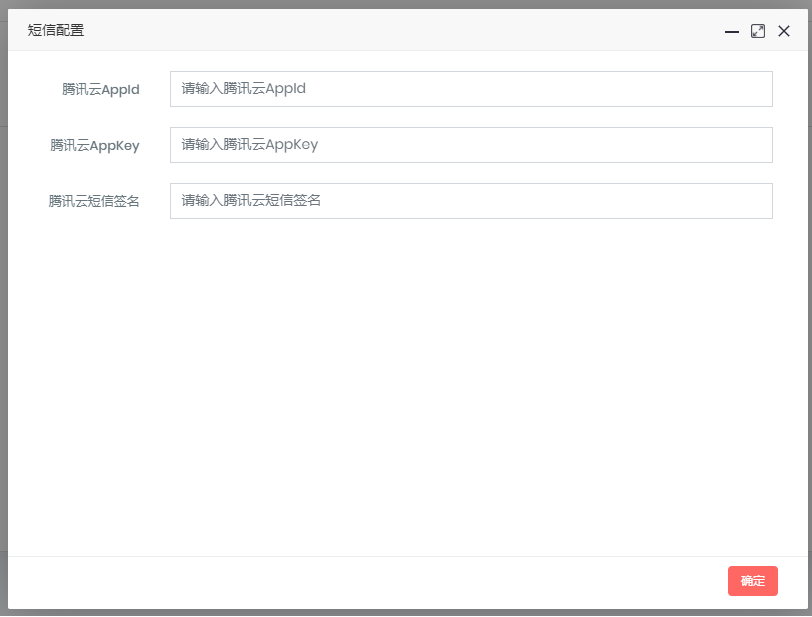Focus the 腾讯云短信签名 input field

click(471, 201)
